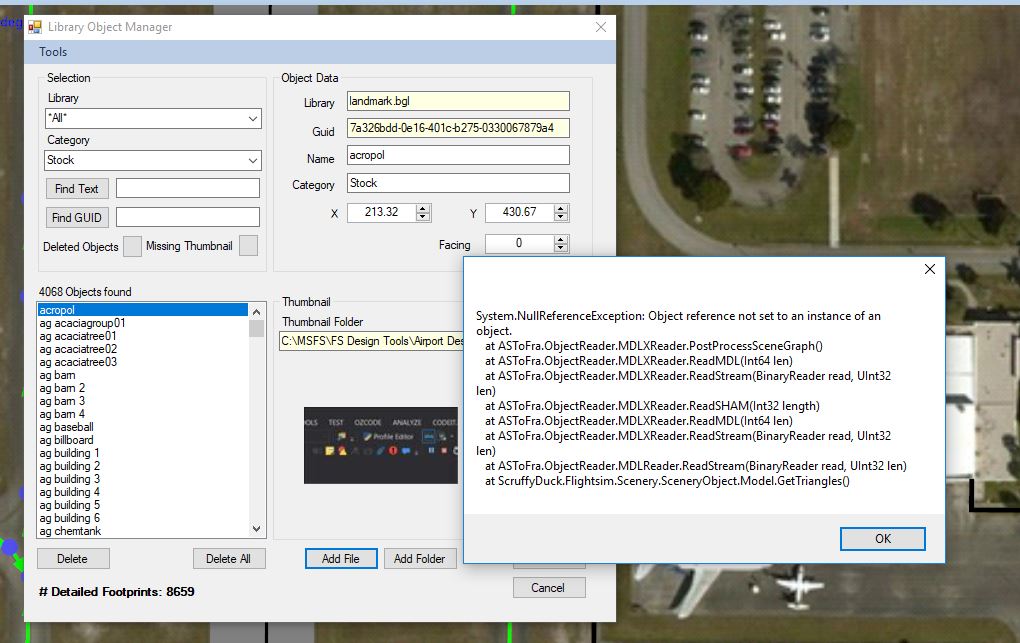Increase the X value with up arrow
Viewport: 1020px width, 643px height.
coord(423,208)
